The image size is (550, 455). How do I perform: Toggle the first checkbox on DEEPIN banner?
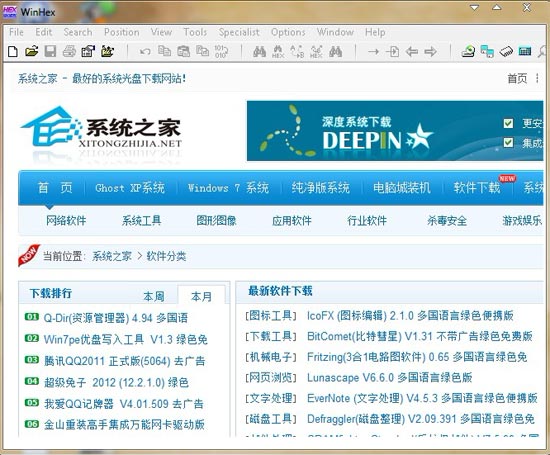pos(508,123)
